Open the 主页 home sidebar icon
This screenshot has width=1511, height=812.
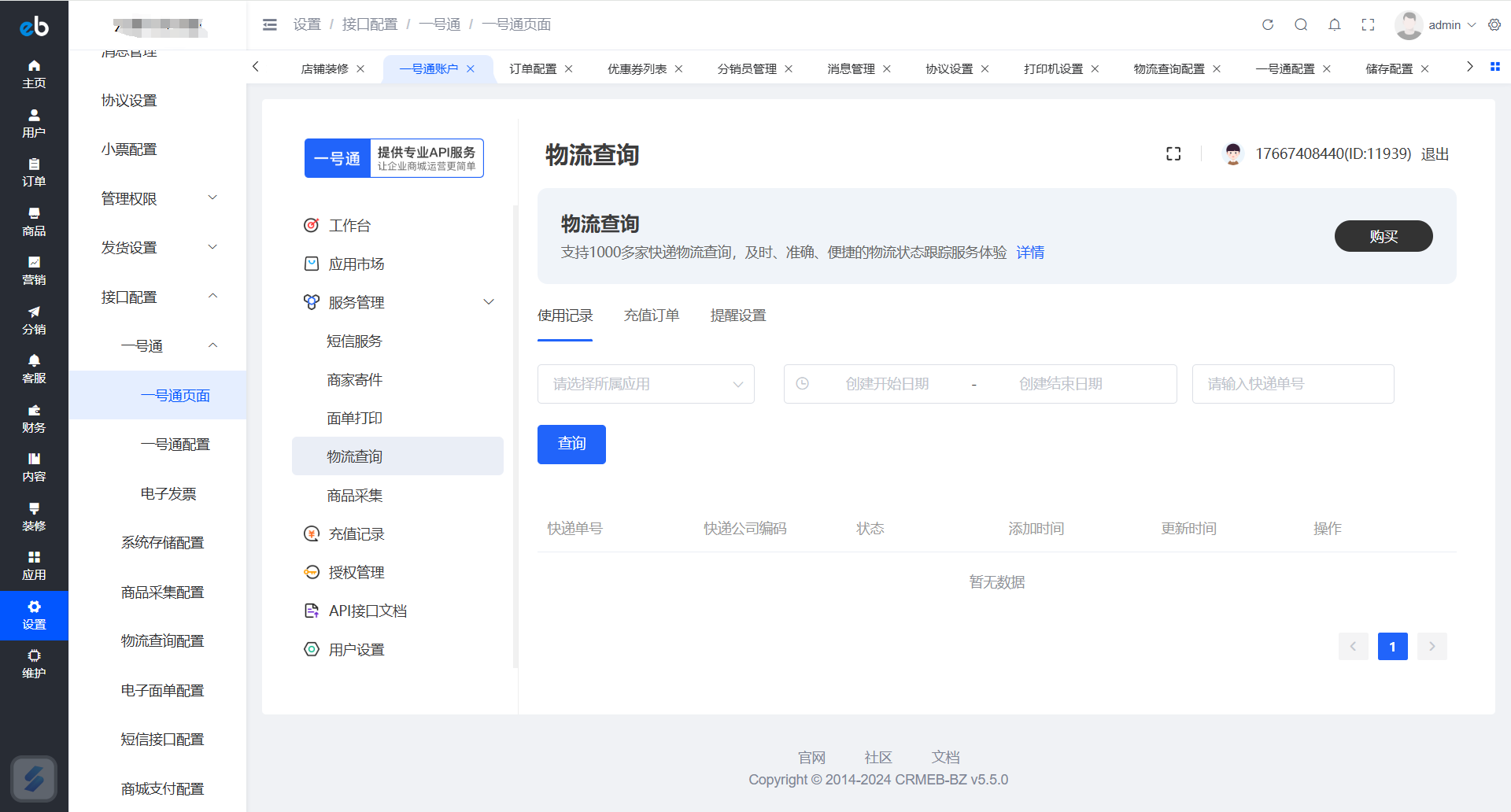[34, 74]
